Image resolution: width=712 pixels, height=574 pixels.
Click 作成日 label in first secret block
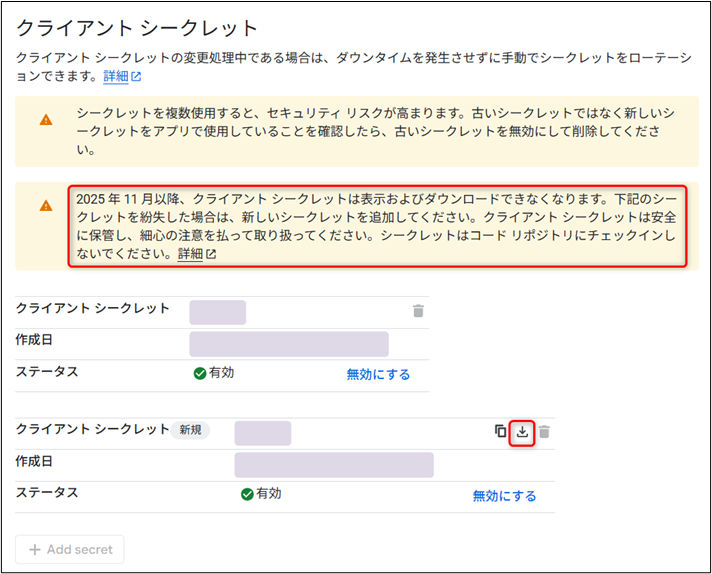coord(34,340)
